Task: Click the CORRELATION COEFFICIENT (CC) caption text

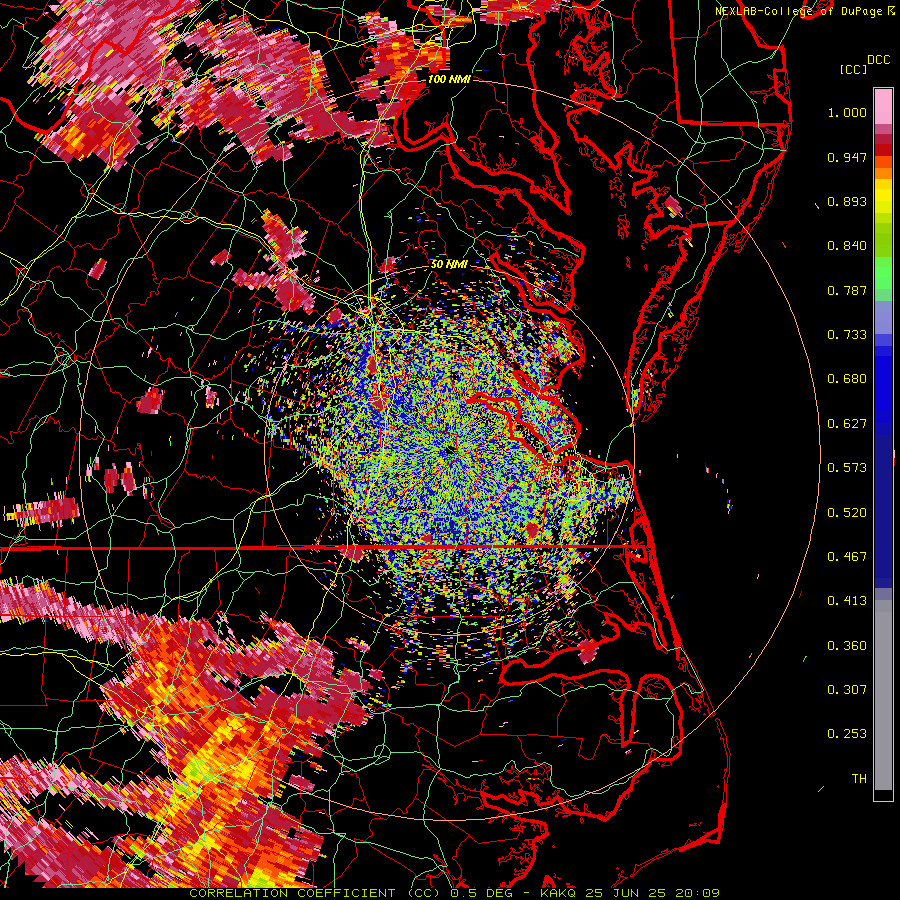Action: point(313,893)
